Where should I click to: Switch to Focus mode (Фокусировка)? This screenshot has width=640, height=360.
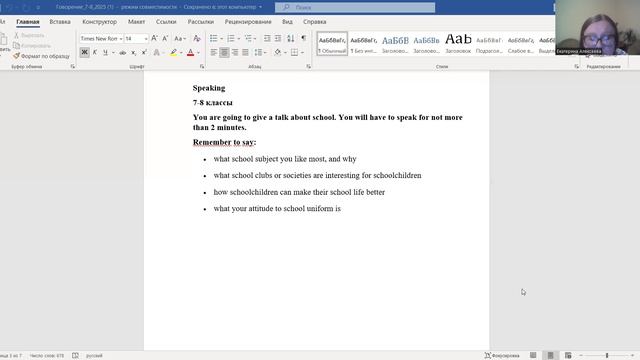pos(502,356)
